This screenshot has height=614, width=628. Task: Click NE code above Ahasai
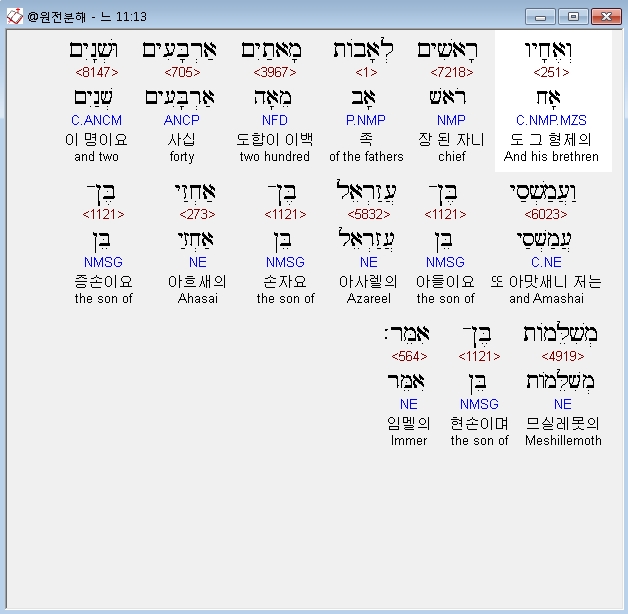tap(197, 262)
